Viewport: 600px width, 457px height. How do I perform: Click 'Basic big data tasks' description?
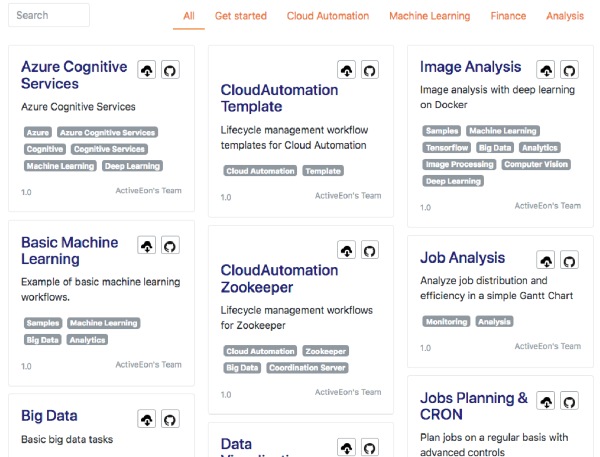67,439
